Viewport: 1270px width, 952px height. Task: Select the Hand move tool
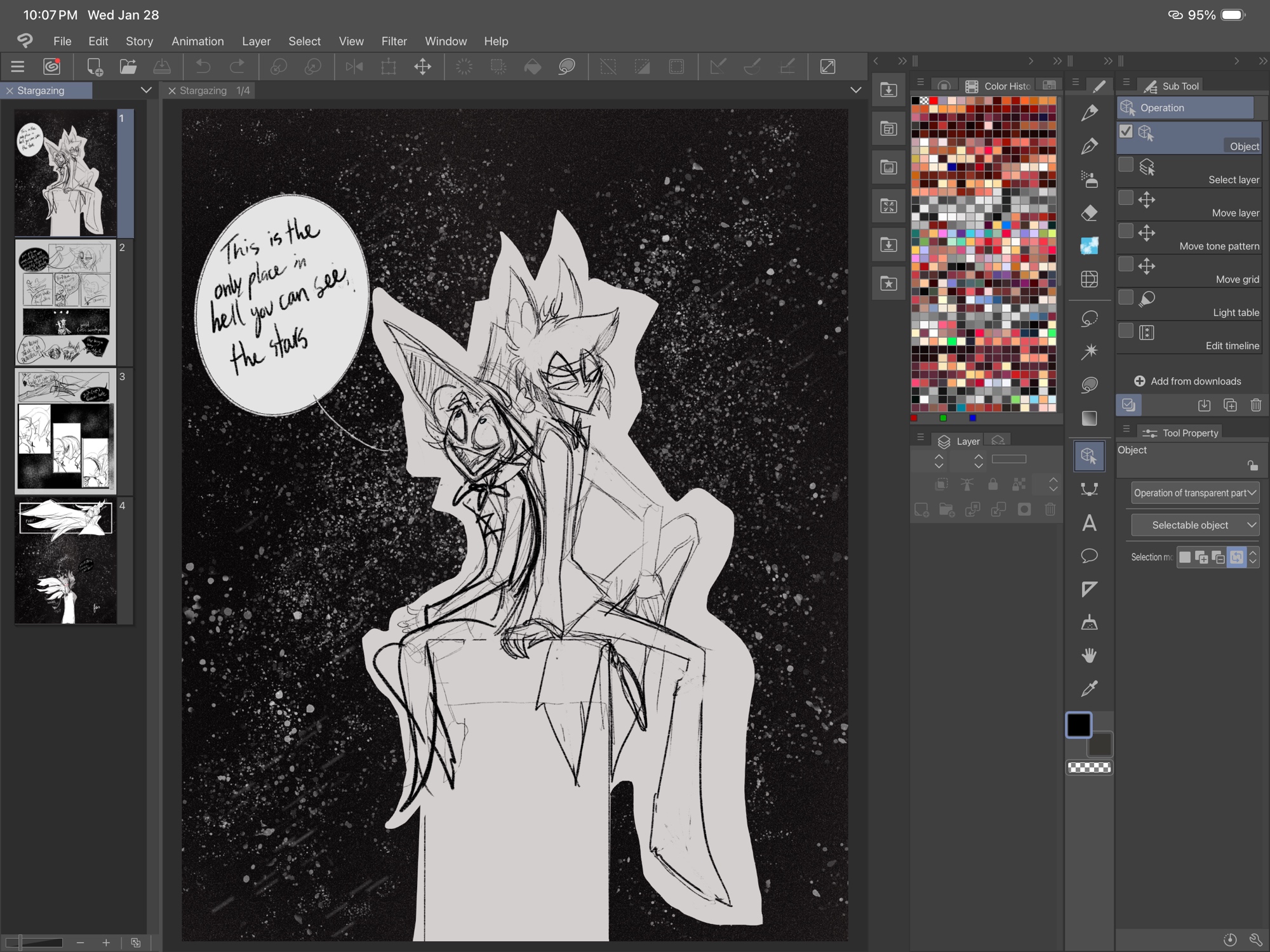click(1089, 655)
